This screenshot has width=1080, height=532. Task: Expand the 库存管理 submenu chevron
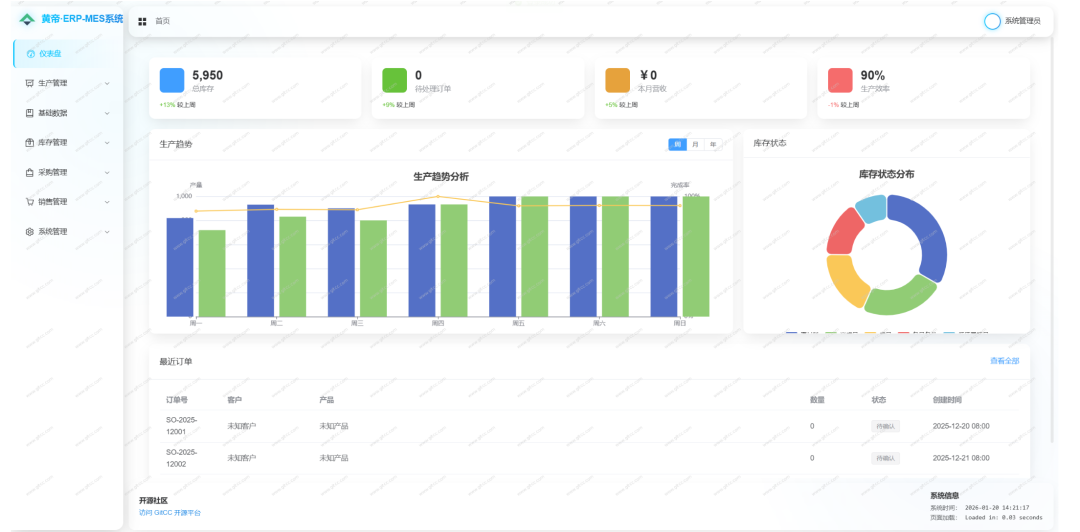tap(107, 143)
